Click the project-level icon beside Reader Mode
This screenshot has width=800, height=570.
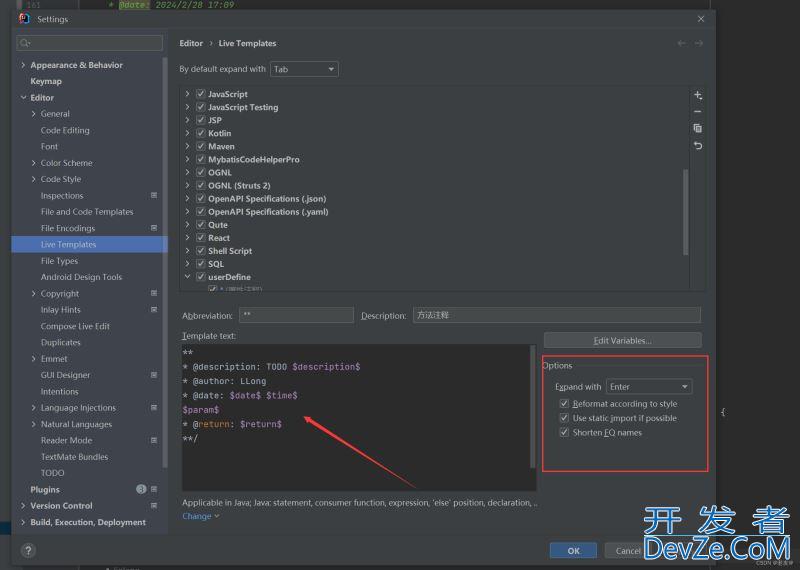click(154, 440)
